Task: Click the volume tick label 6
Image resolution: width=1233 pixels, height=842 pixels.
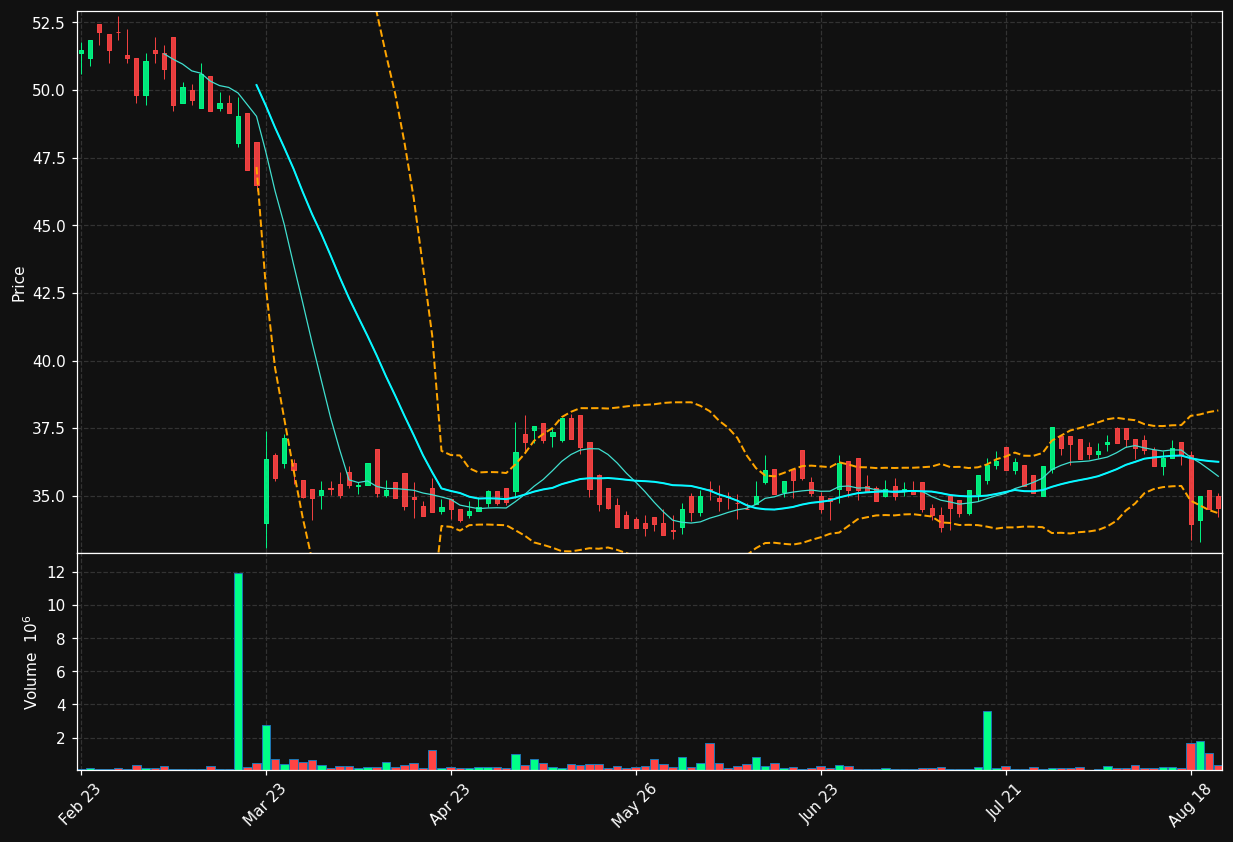Action: (62, 672)
